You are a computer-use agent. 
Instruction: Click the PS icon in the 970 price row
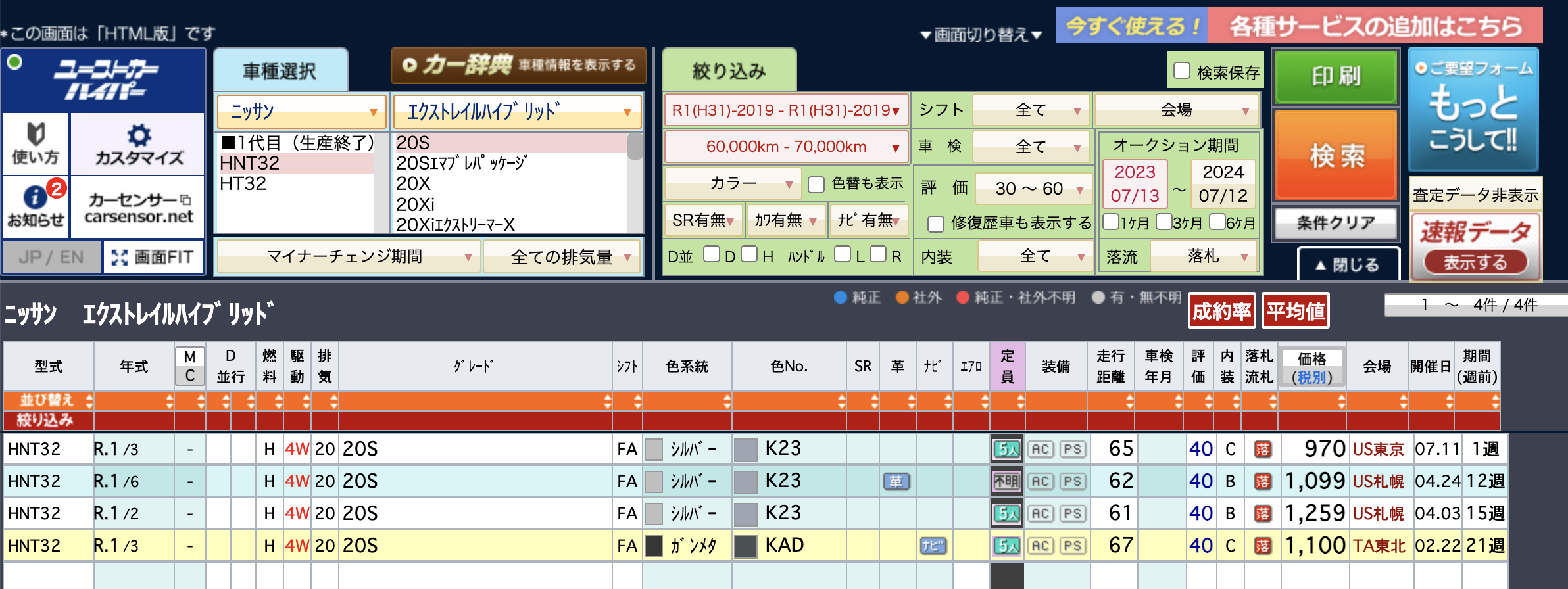point(1073,449)
